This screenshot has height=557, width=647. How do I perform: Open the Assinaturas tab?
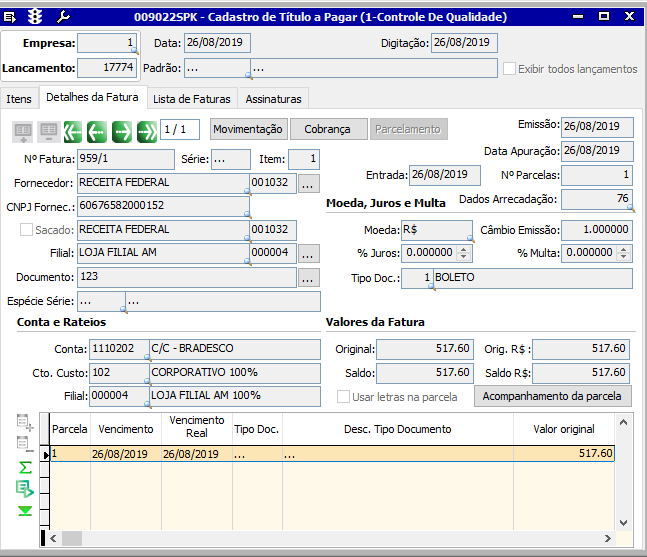point(274,99)
